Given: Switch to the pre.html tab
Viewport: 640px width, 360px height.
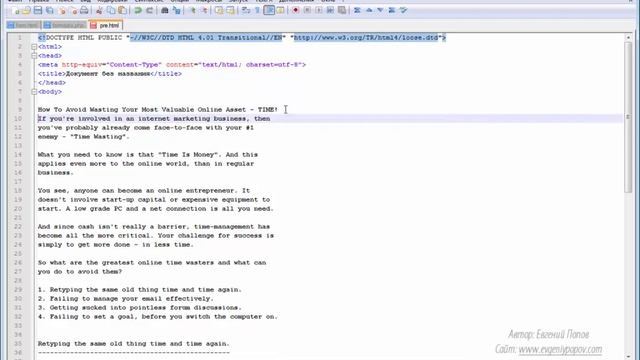Looking at the screenshot, I should [105, 25].
